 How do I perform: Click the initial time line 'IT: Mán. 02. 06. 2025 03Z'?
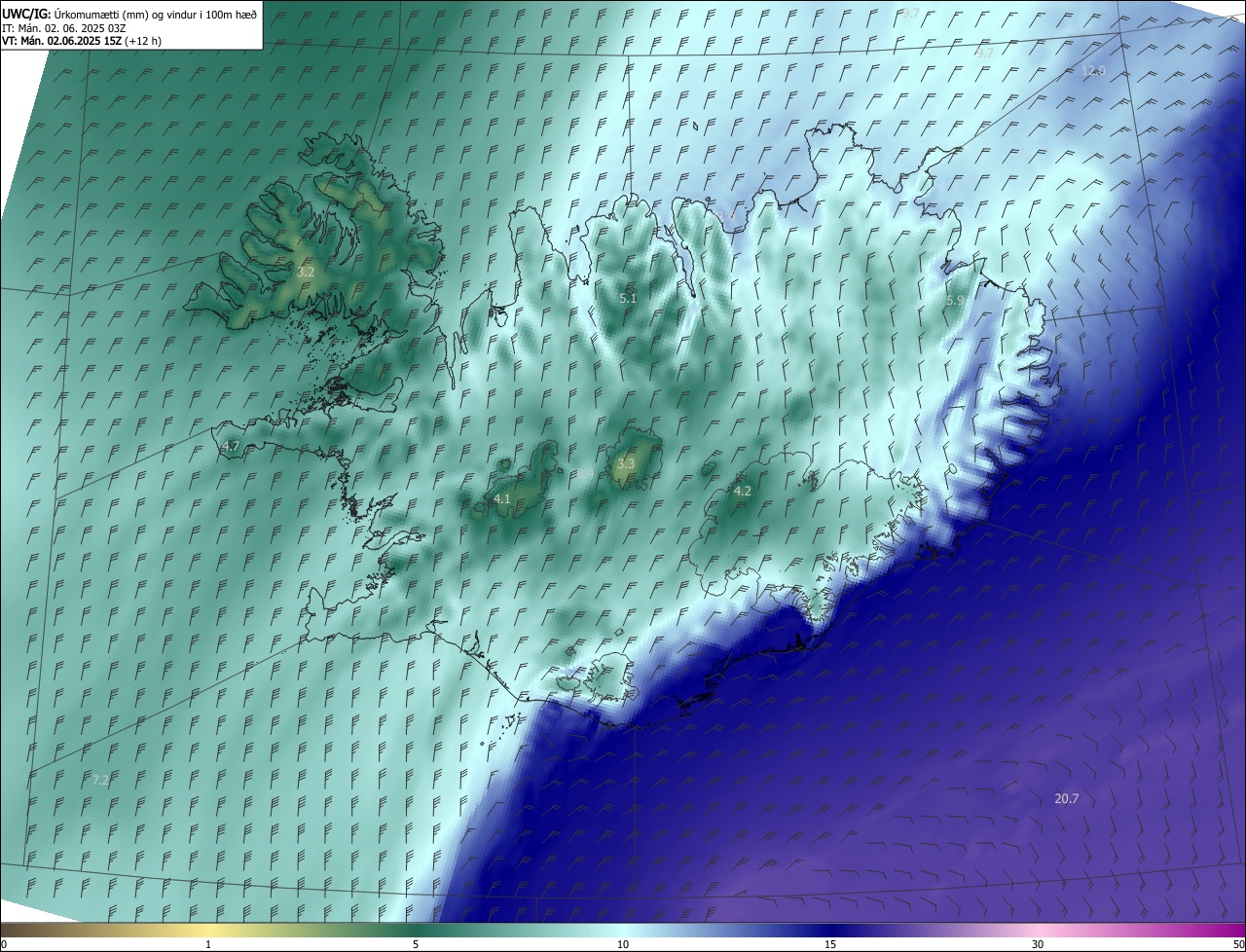pos(66,27)
